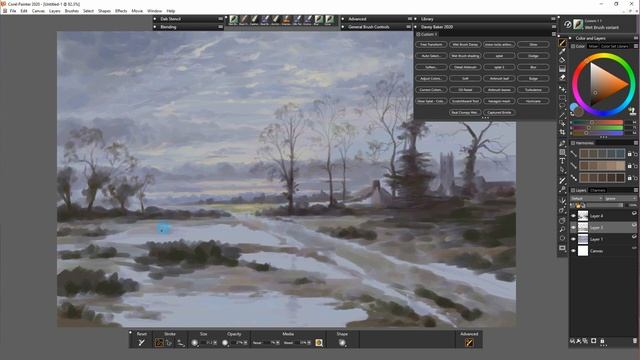Select the Eraser tool in the toolbox
The image size is (640, 360).
(x=562, y=77)
